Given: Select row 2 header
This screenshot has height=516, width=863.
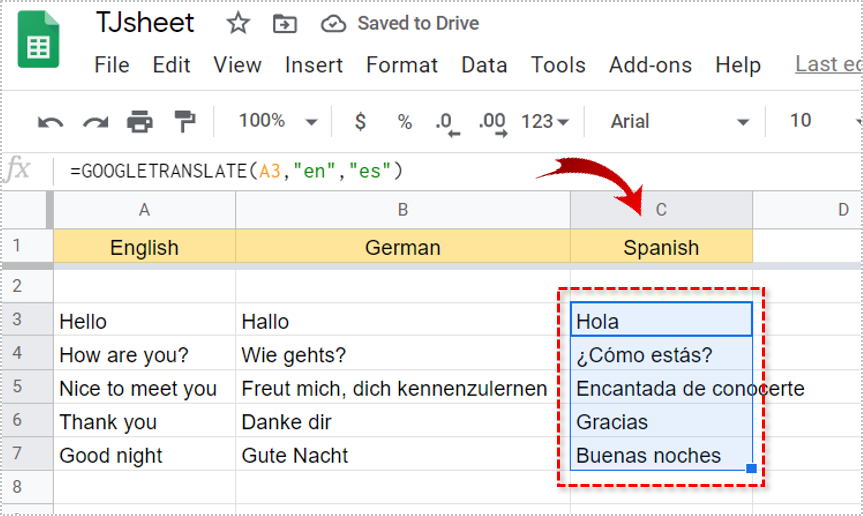Looking at the screenshot, I should (x=26, y=286).
